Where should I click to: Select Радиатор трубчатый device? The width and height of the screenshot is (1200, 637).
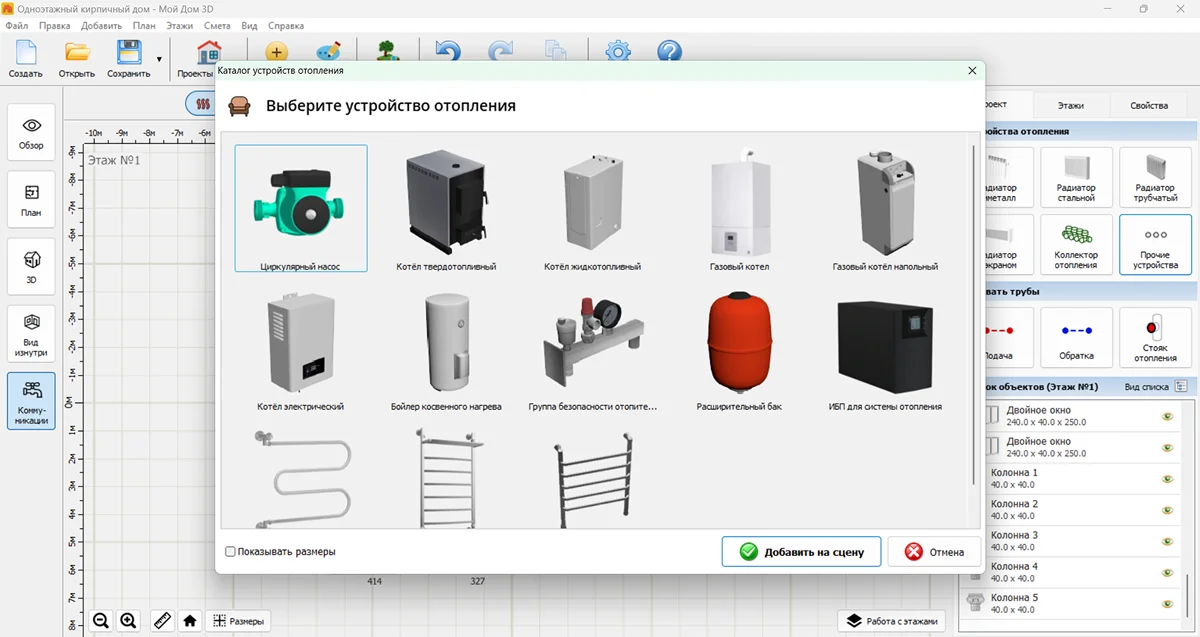click(x=1155, y=178)
